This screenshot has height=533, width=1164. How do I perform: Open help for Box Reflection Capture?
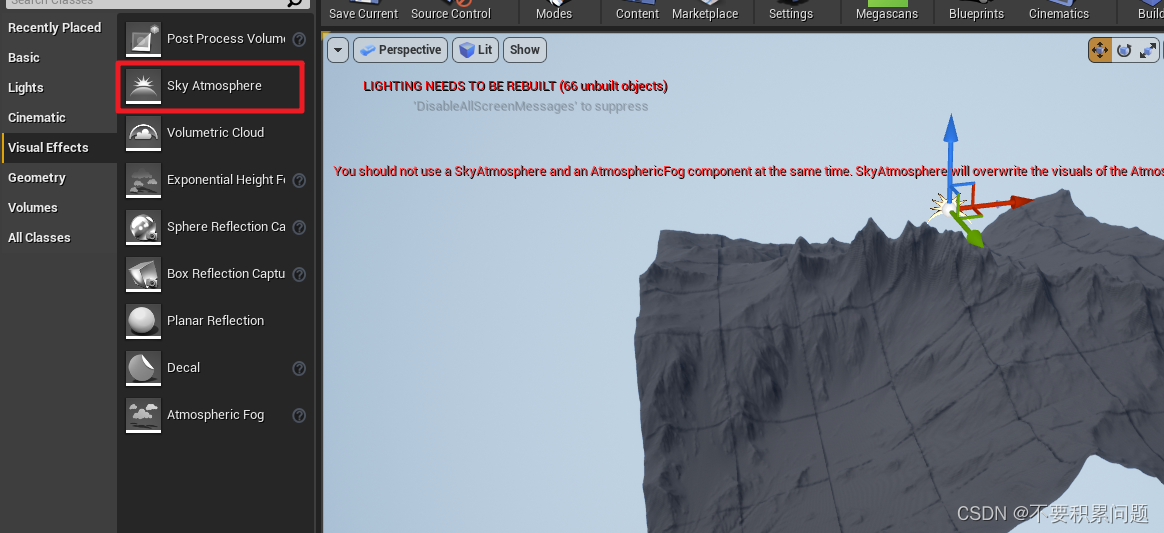(x=299, y=274)
